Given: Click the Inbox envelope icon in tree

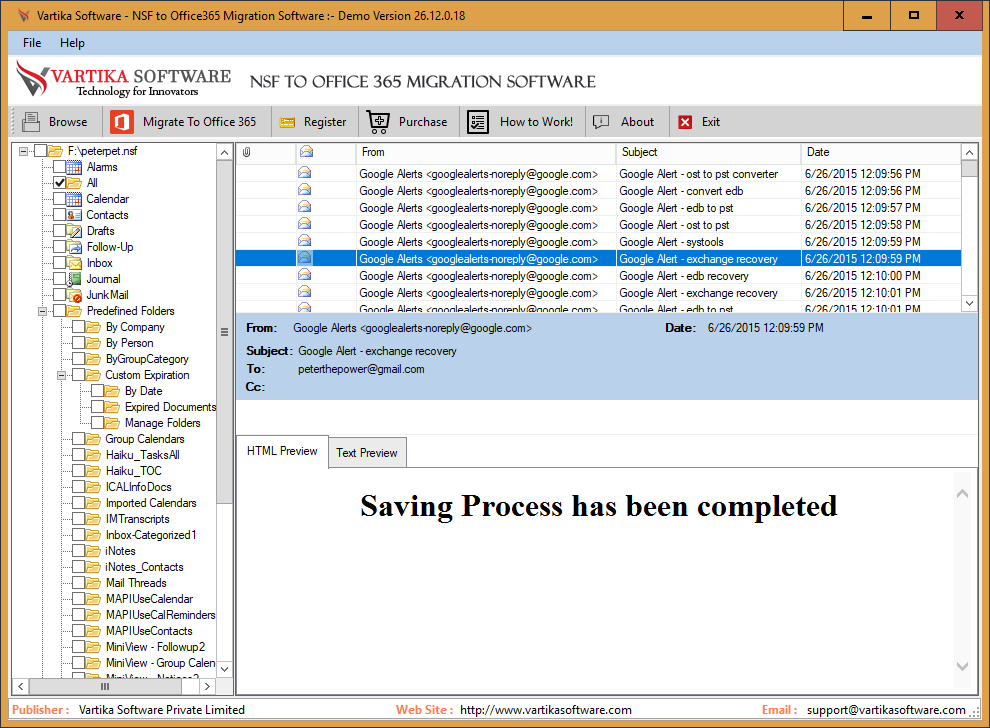Looking at the screenshot, I should [x=74, y=263].
